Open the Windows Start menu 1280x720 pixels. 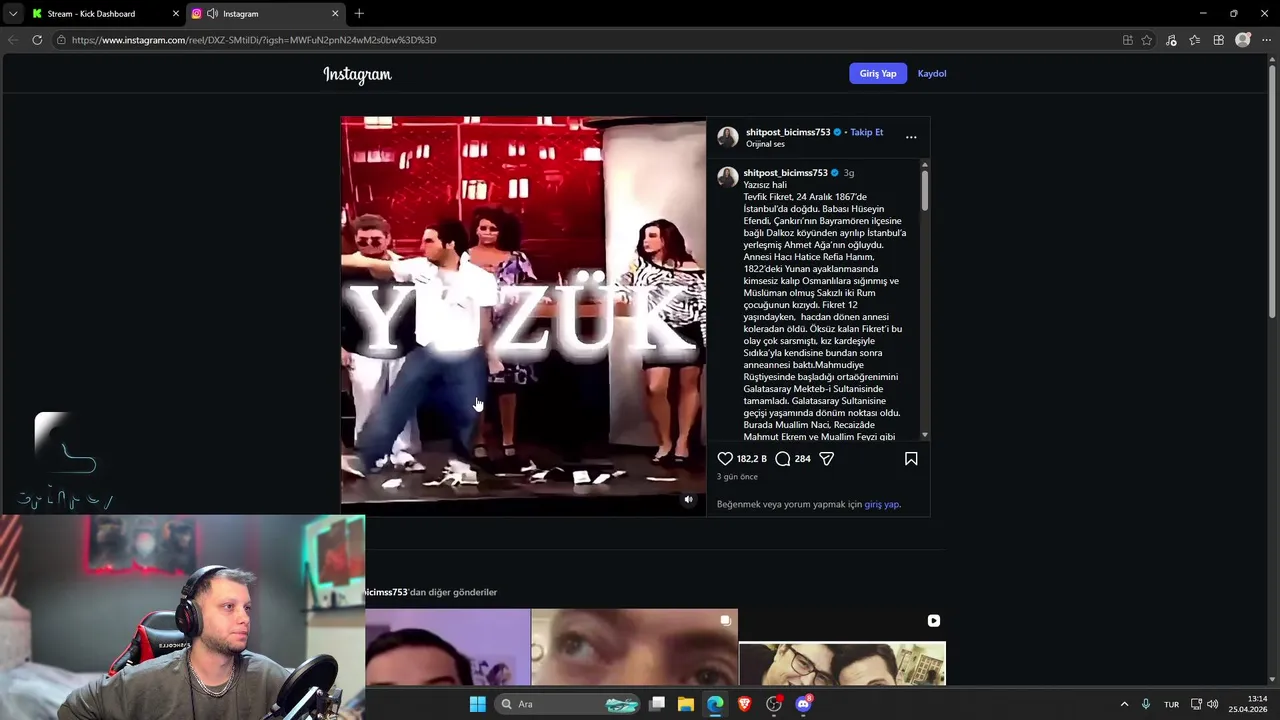coord(478,704)
